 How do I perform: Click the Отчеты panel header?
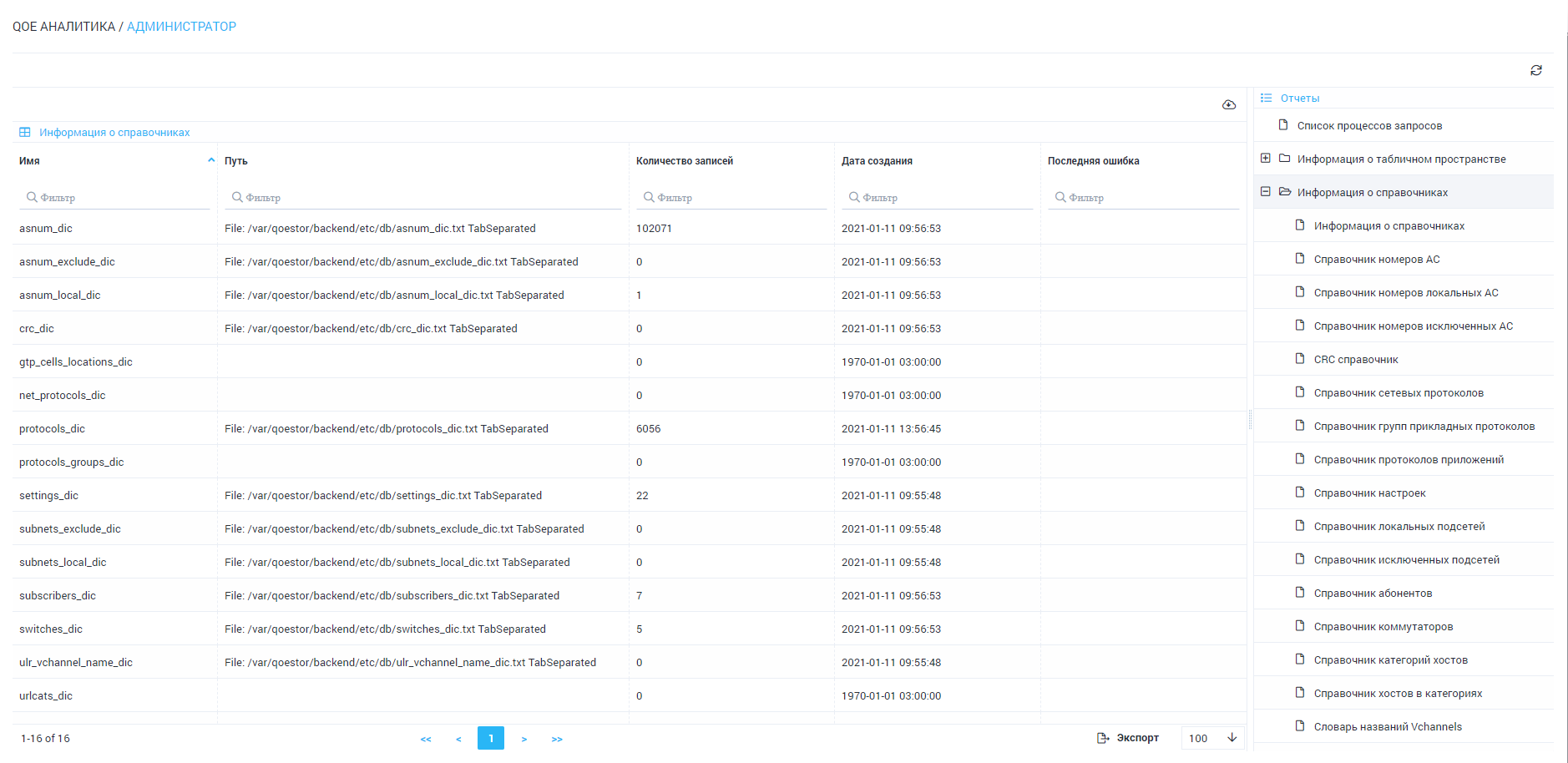point(1300,98)
